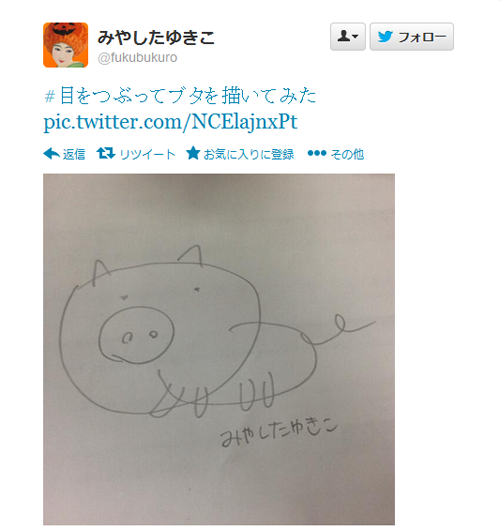Click the favorite star icon
Image resolution: width=500 pixels, height=531 pixels.
click(193, 153)
